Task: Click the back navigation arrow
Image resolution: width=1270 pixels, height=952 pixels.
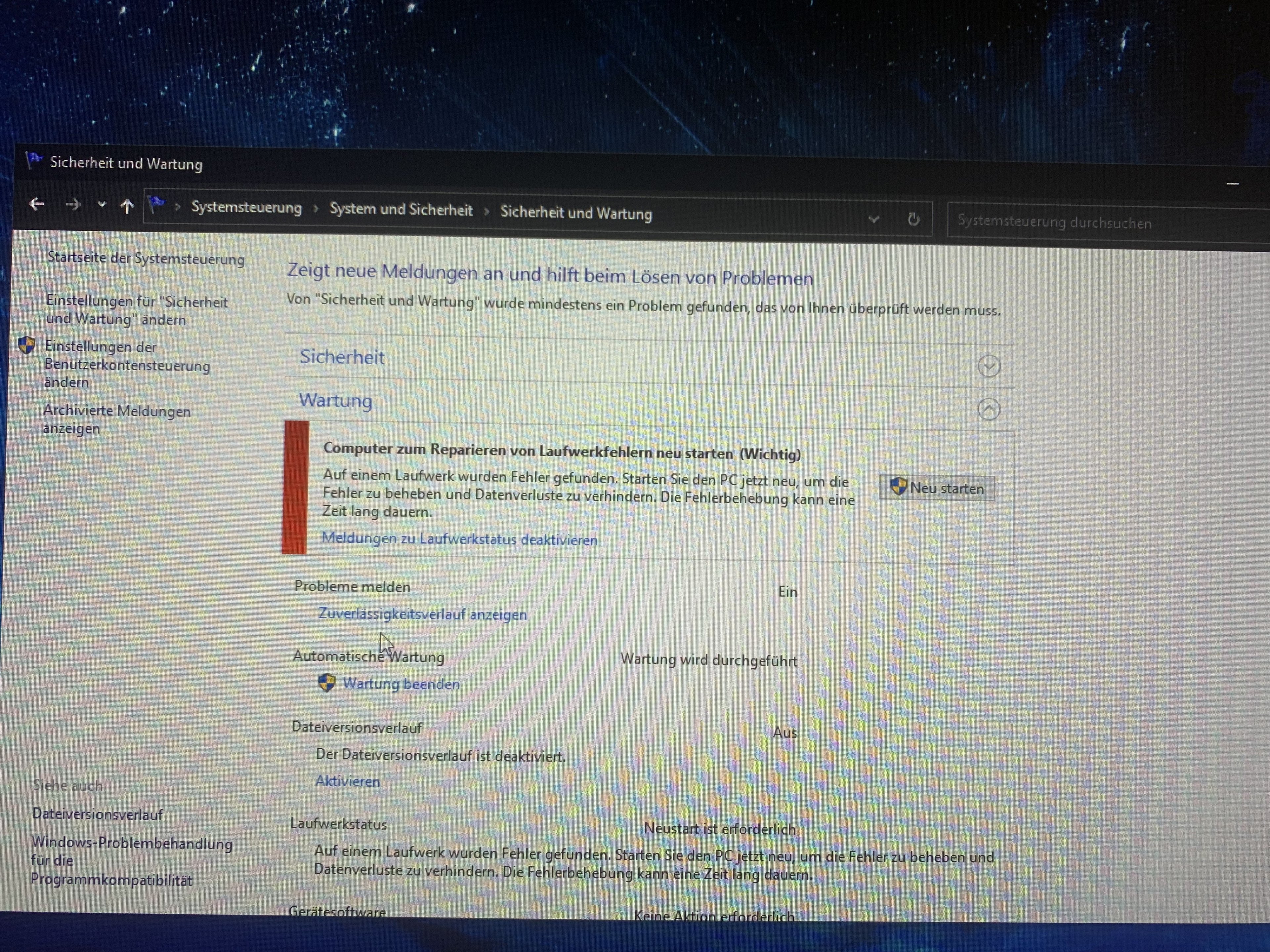Action: [37, 204]
